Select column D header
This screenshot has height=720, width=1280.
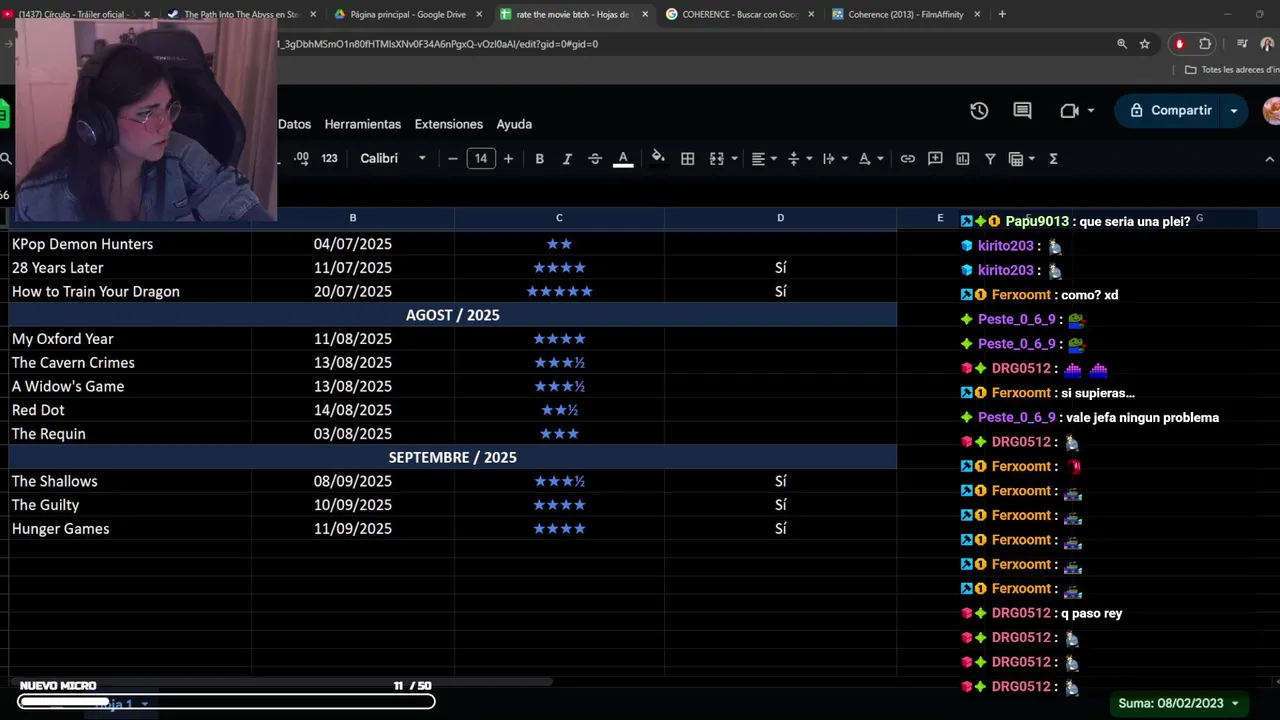tap(780, 218)
